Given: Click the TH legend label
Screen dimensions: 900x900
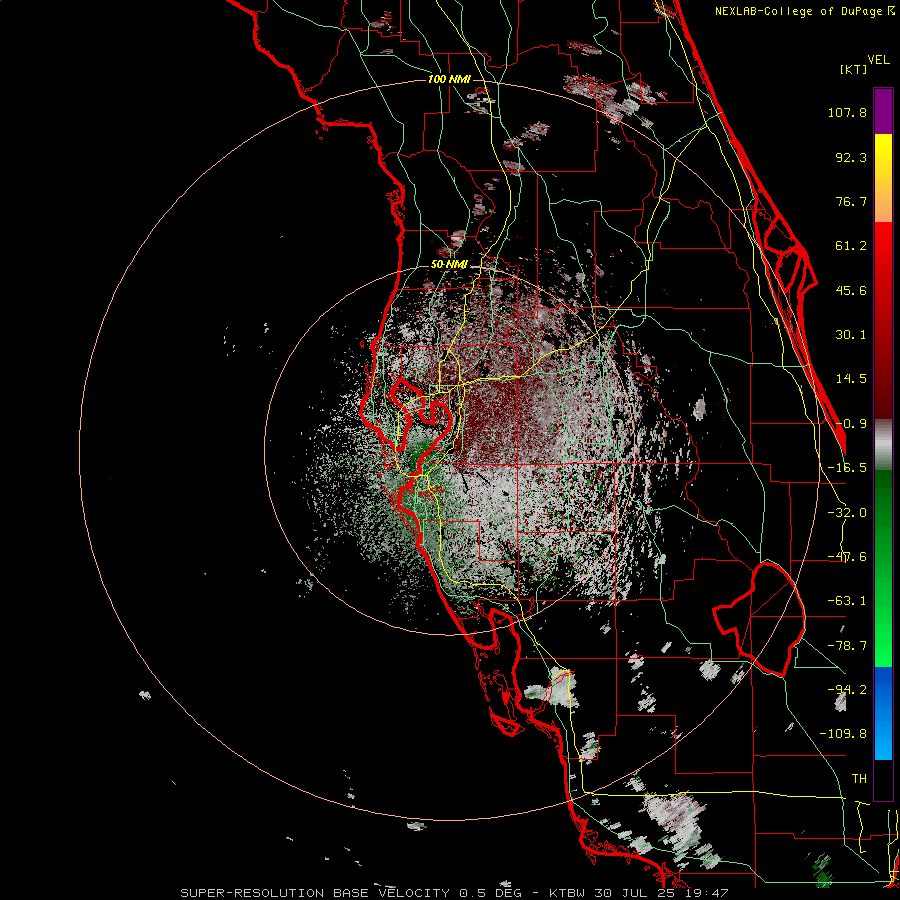Looking at the screenshot, I should [859, 779].
